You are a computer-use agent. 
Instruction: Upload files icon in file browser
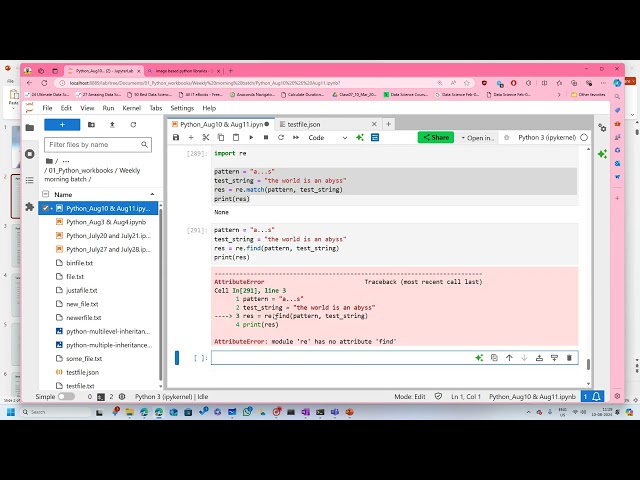[112, 124]
